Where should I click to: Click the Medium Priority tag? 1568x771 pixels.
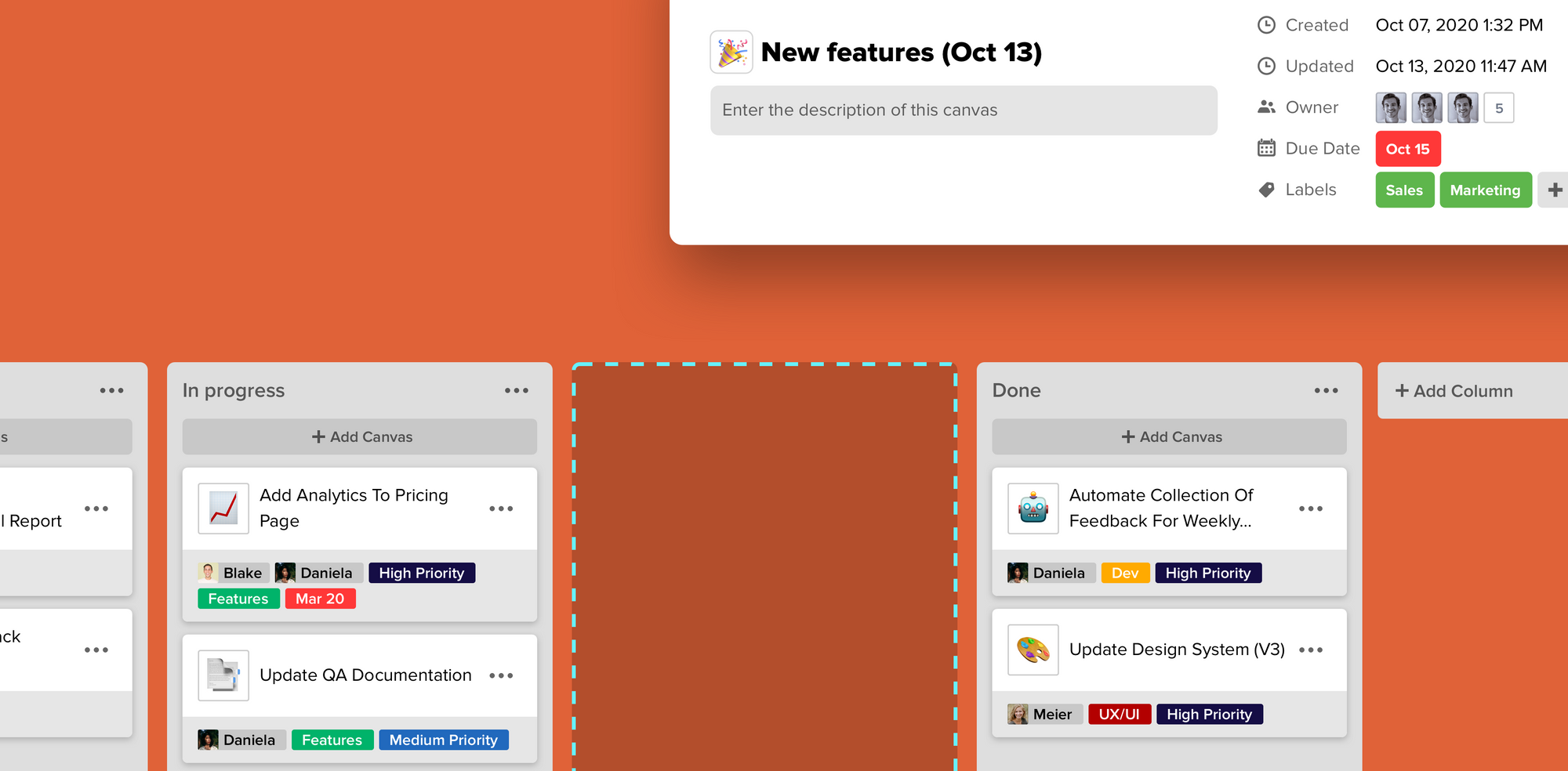444,740
